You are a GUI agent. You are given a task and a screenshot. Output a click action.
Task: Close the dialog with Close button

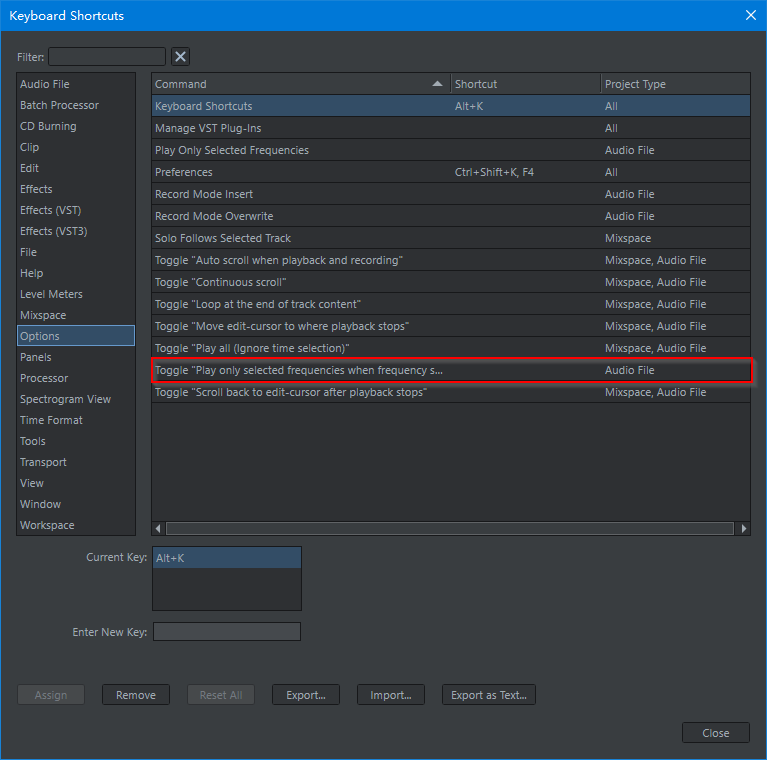tap(715, 733)
